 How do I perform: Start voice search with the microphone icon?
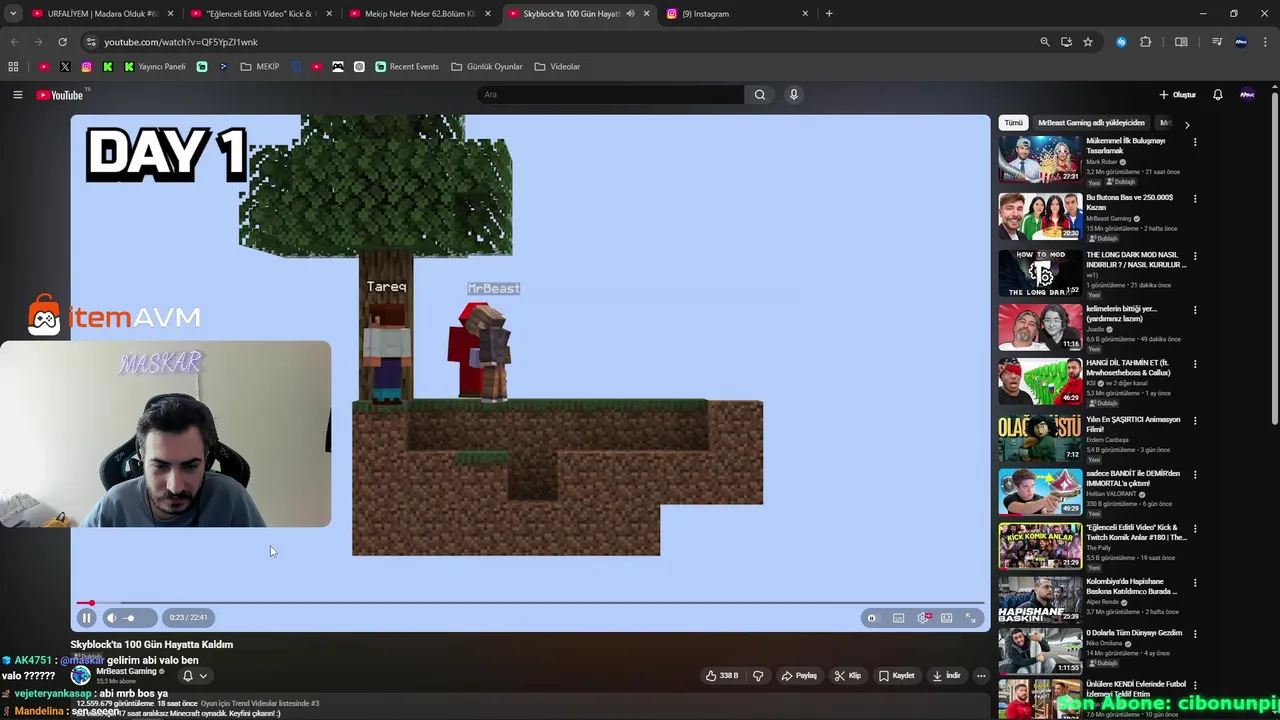[x=794, y=95]
